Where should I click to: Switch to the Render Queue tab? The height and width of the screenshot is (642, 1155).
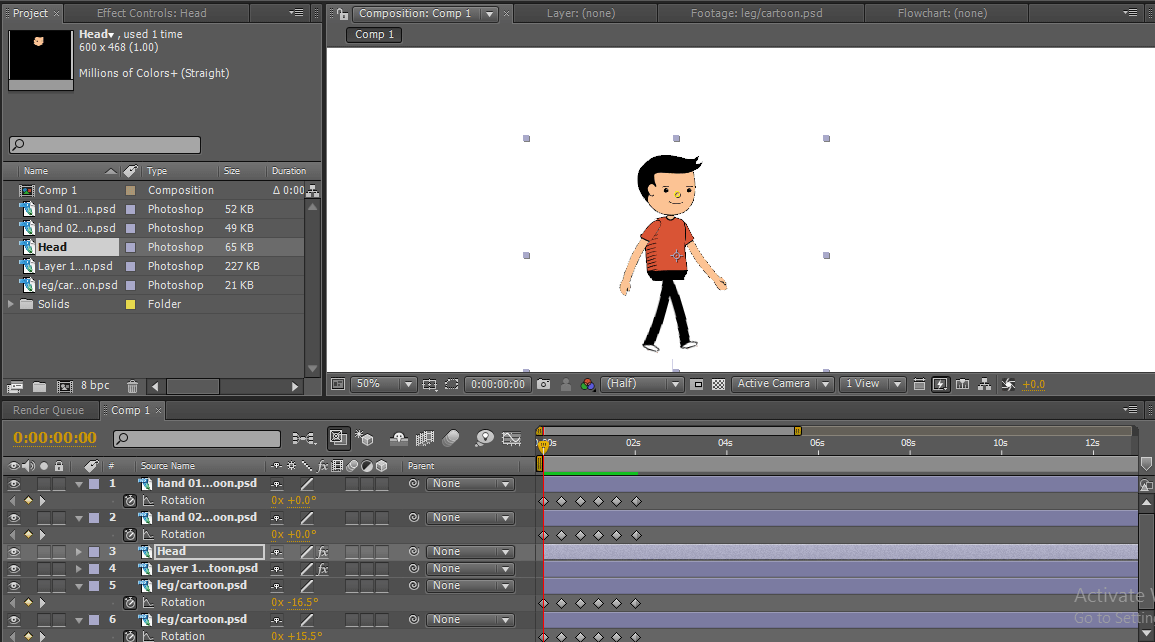click(x=48, y=410)
